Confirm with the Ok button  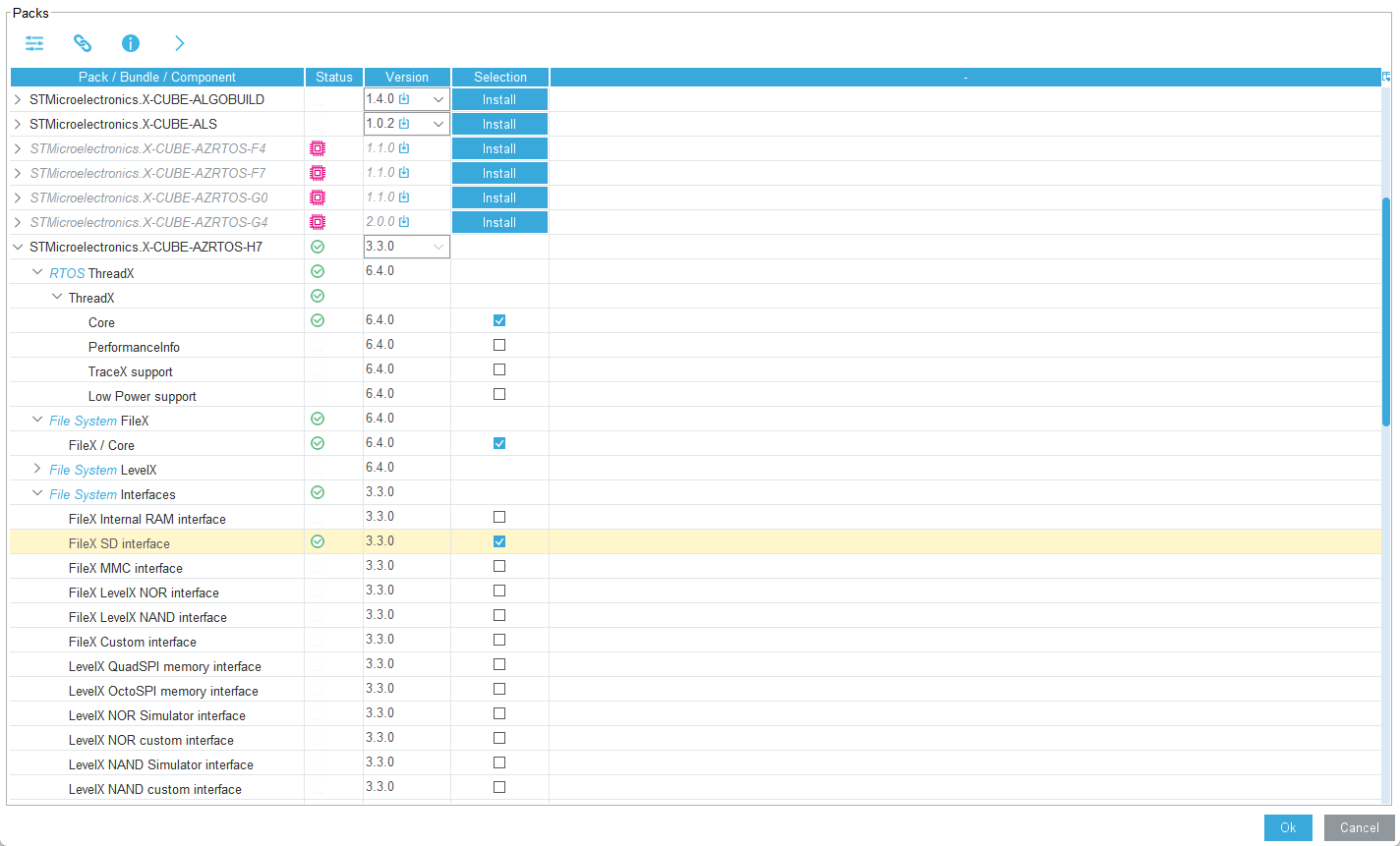click(1288, 827)
